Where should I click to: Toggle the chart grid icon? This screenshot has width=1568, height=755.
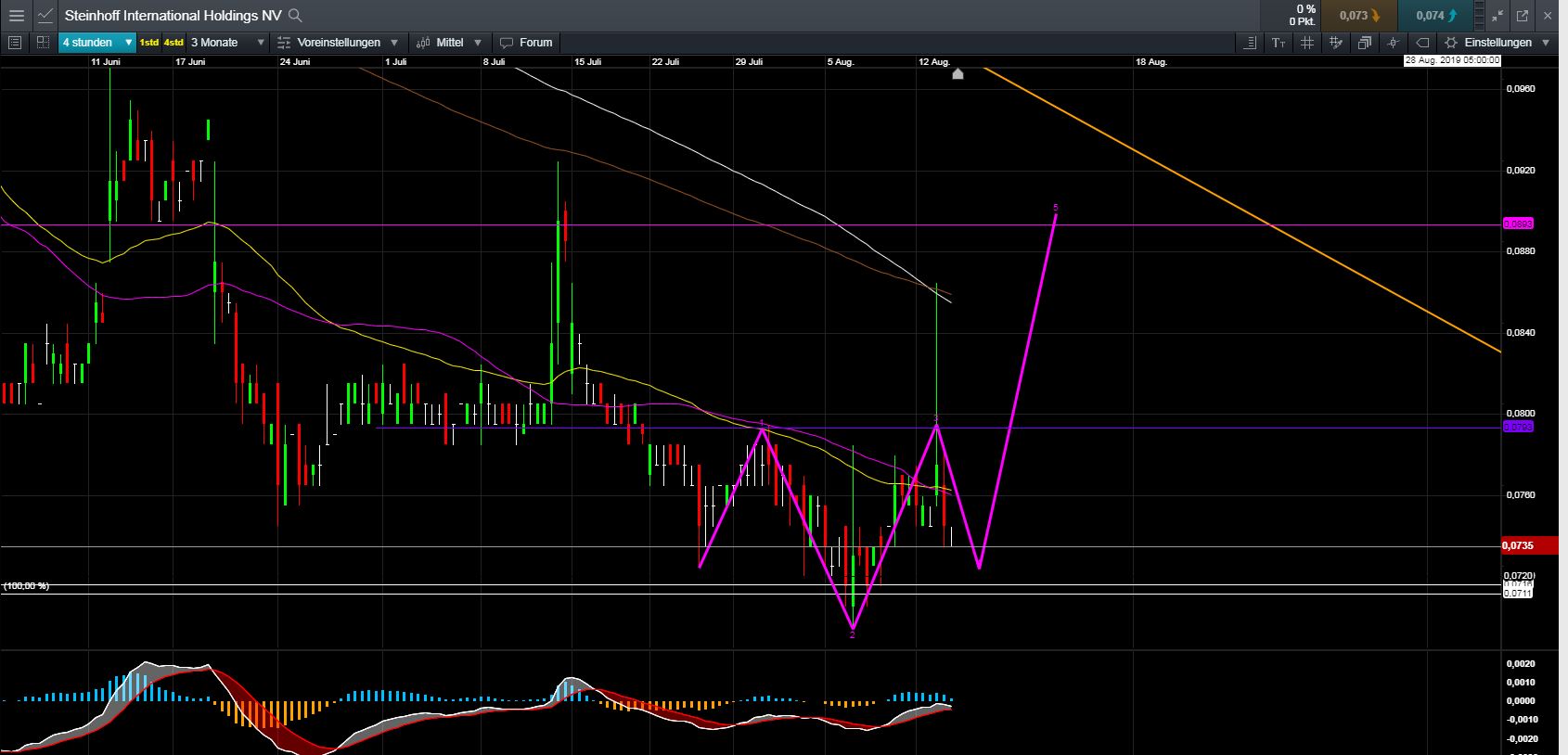pyautogui.click(x=1307, y=43)
